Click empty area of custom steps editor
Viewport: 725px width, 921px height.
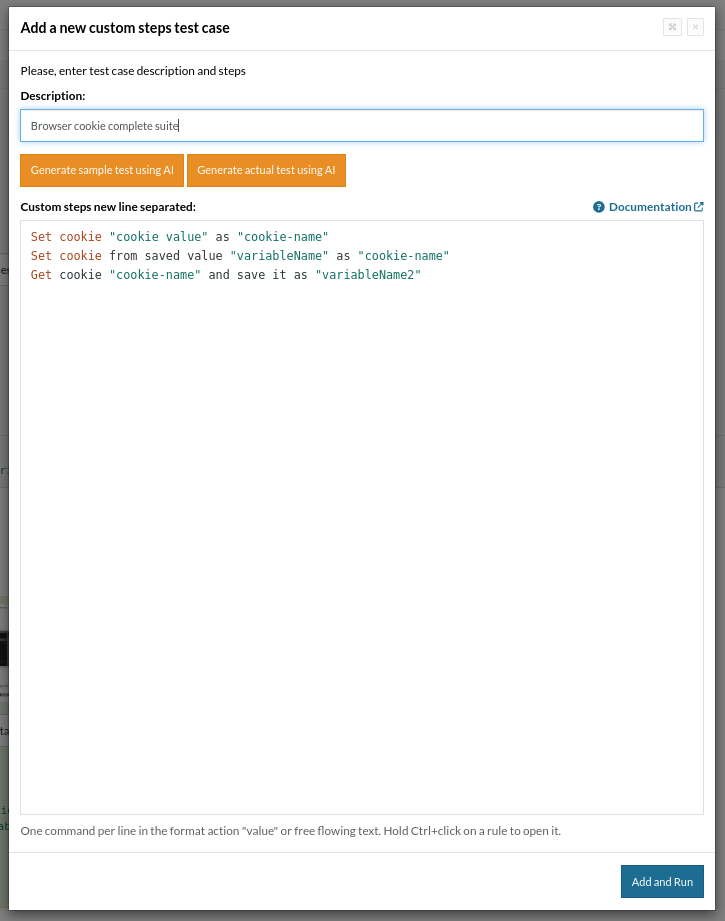361,550
